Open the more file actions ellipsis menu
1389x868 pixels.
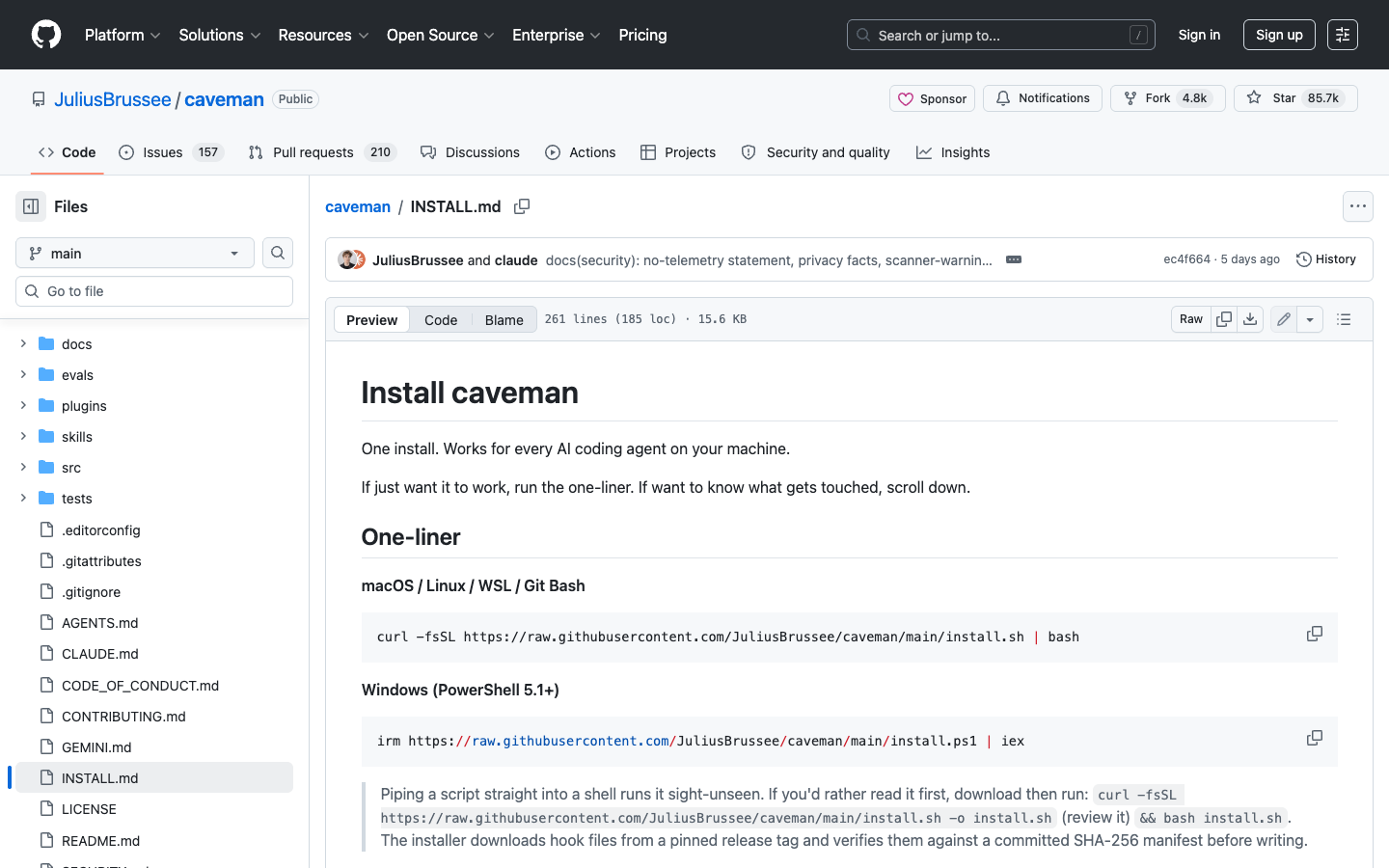[x=1358, y=206]
